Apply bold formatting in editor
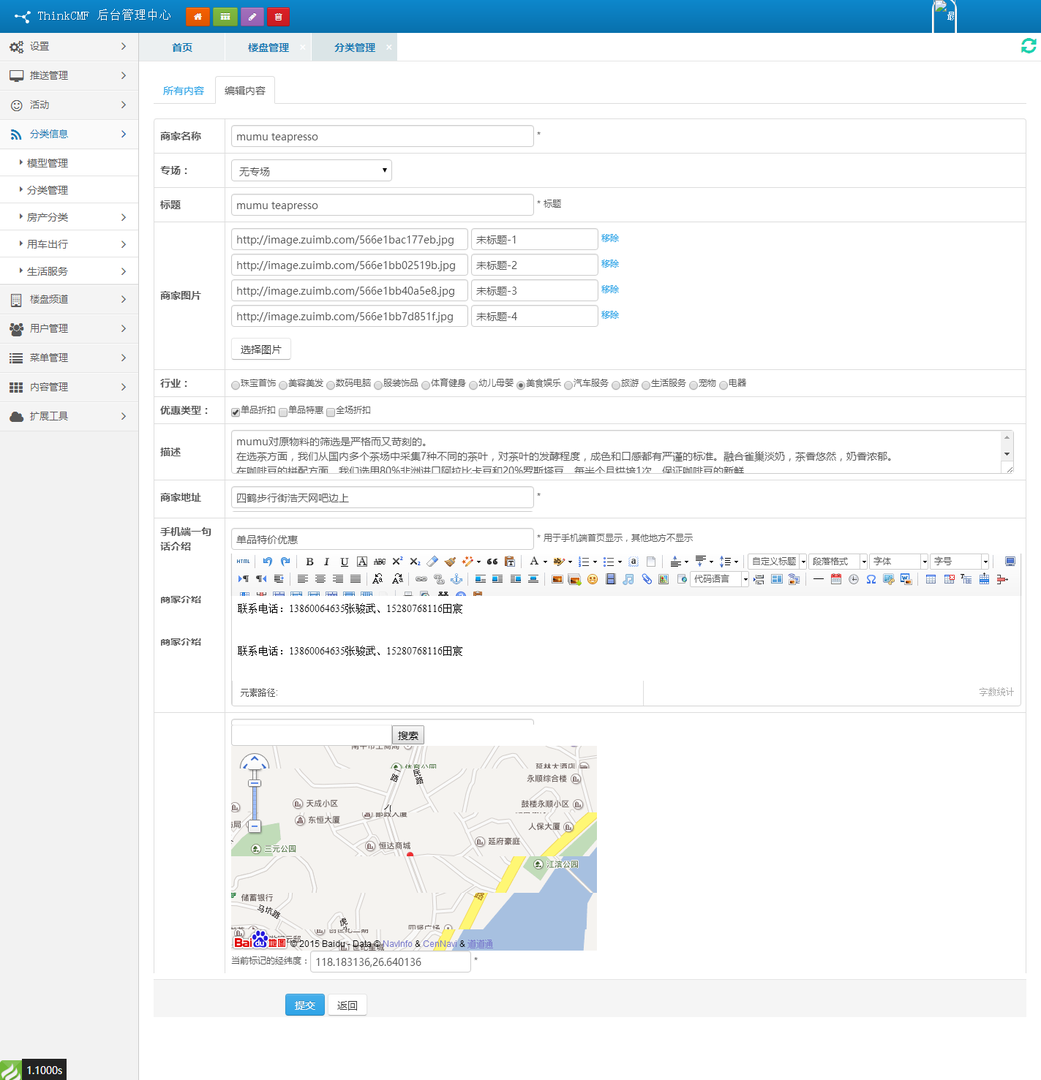This screenshot has width=1041, height=1080. pyautogui.click(x=309, y=561)
